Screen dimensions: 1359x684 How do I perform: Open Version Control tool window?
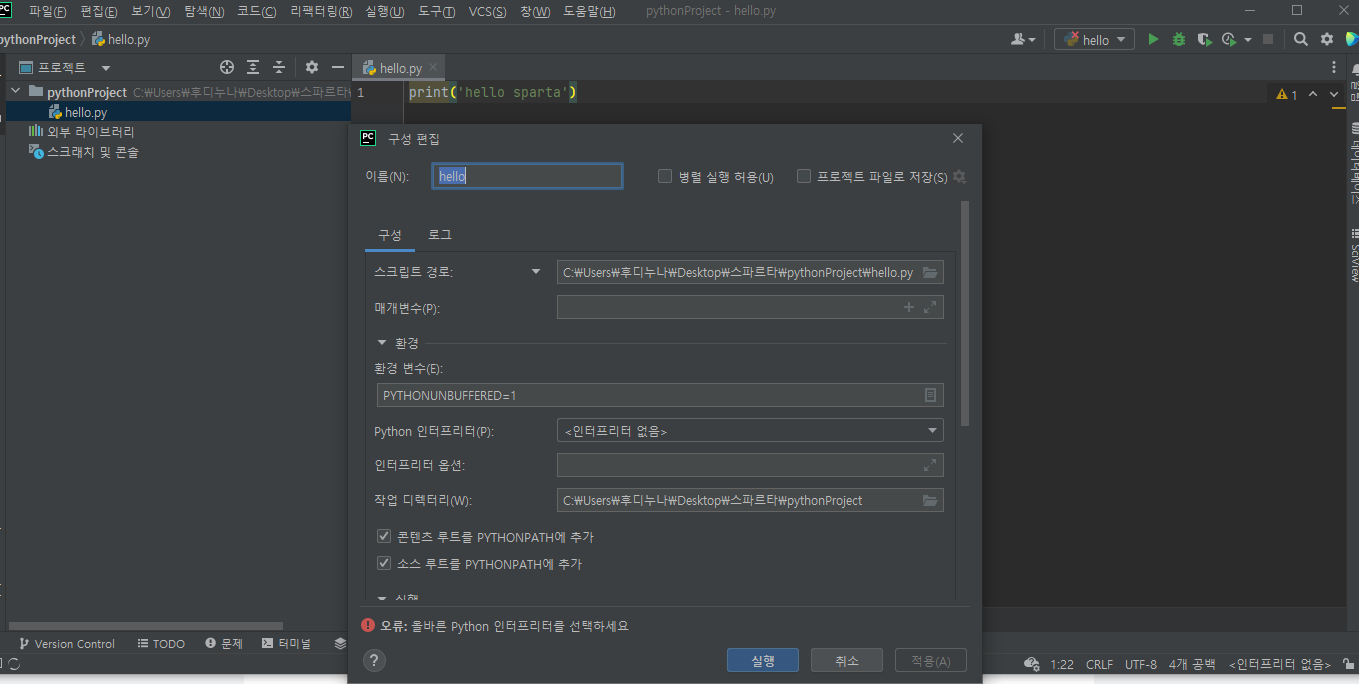(x=67, y=643)
